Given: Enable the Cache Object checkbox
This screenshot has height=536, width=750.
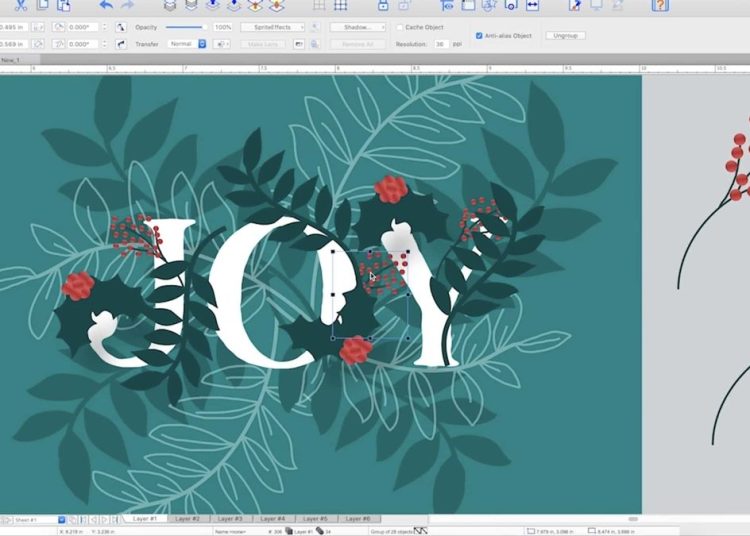Looking at the screenshot, I should pyautogui.click(x=400, y=27).
